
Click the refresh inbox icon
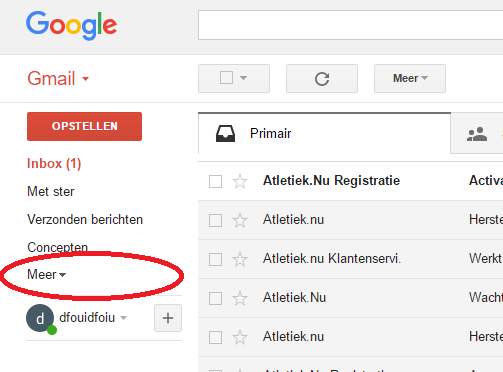pos(322,79)
